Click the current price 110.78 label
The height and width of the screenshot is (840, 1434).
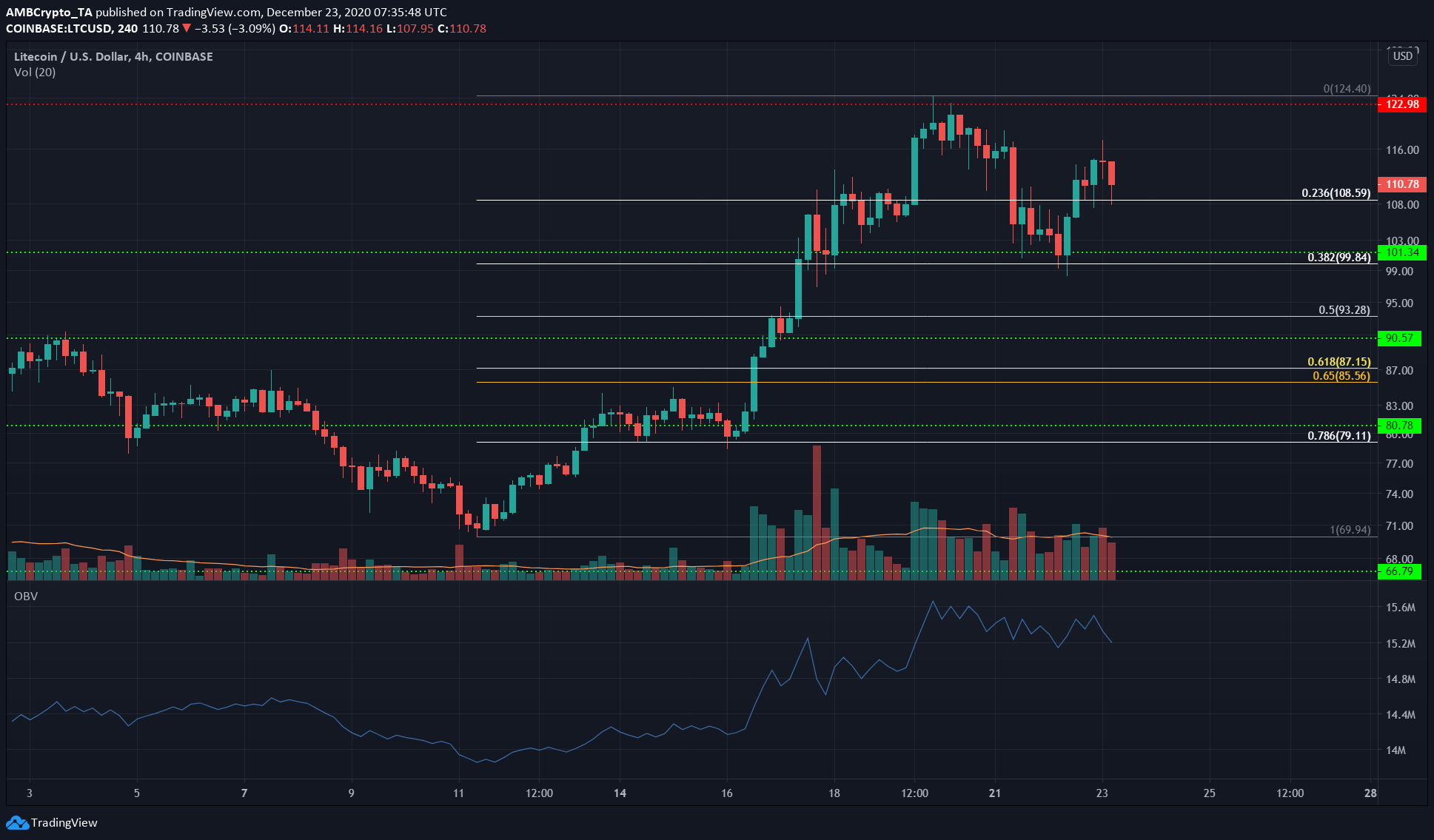pyautogui.click(x=1401, y=184)
